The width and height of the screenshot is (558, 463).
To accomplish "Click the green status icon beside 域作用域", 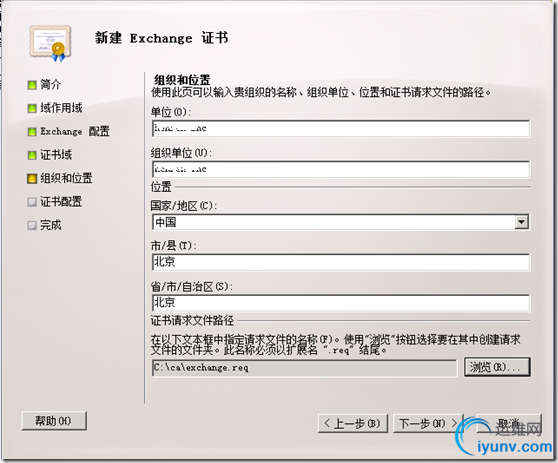I will click(x=32, y=108).
